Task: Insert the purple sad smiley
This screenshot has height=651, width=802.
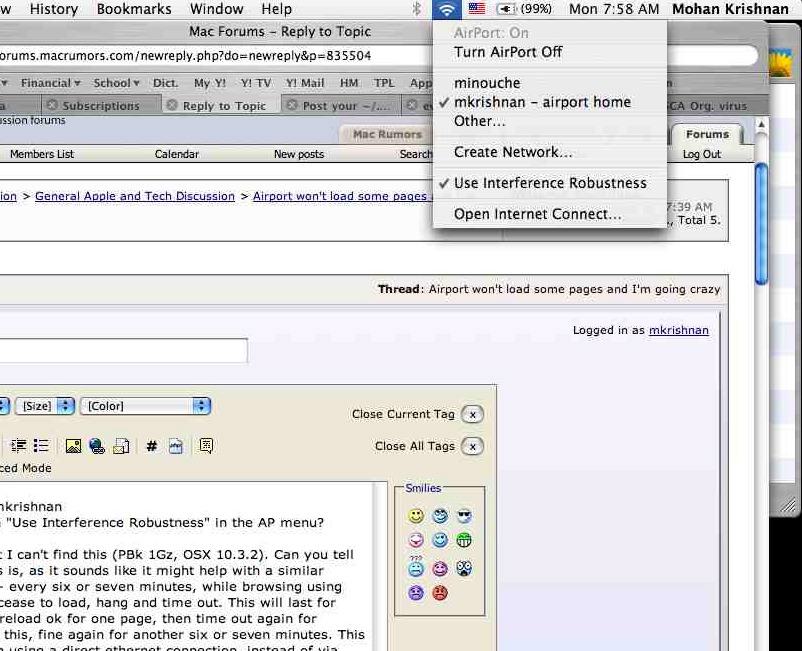Action: coord(416,593)
